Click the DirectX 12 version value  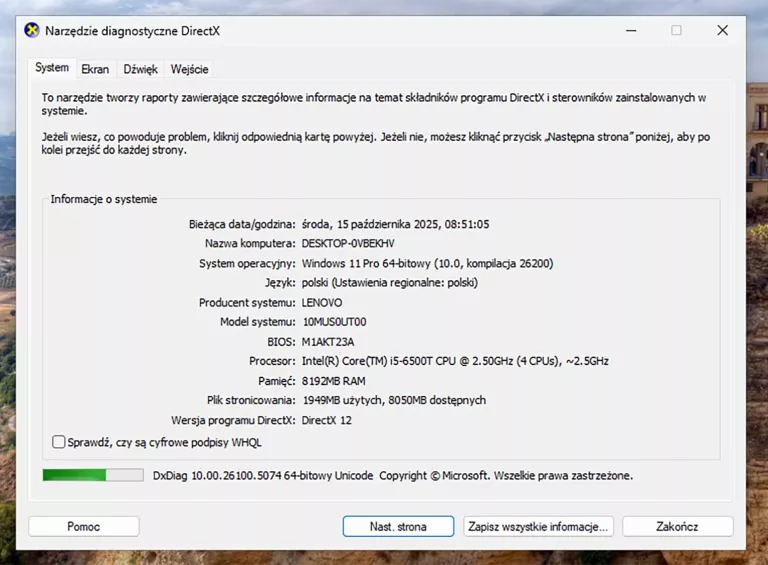[x=327, y=420]
